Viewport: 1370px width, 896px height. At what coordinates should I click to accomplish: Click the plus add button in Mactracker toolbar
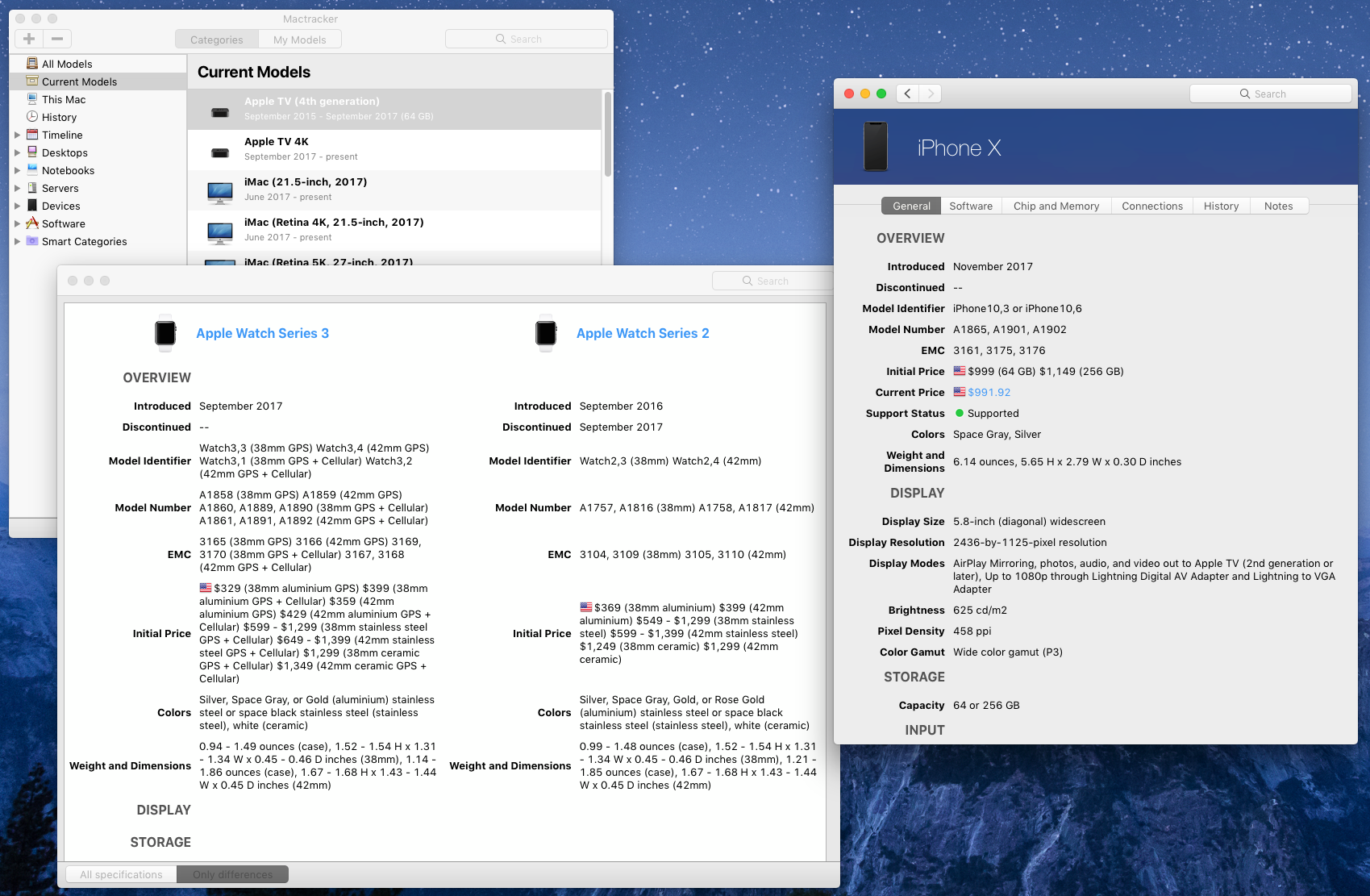pyautogui.click(x=29, y=39)
